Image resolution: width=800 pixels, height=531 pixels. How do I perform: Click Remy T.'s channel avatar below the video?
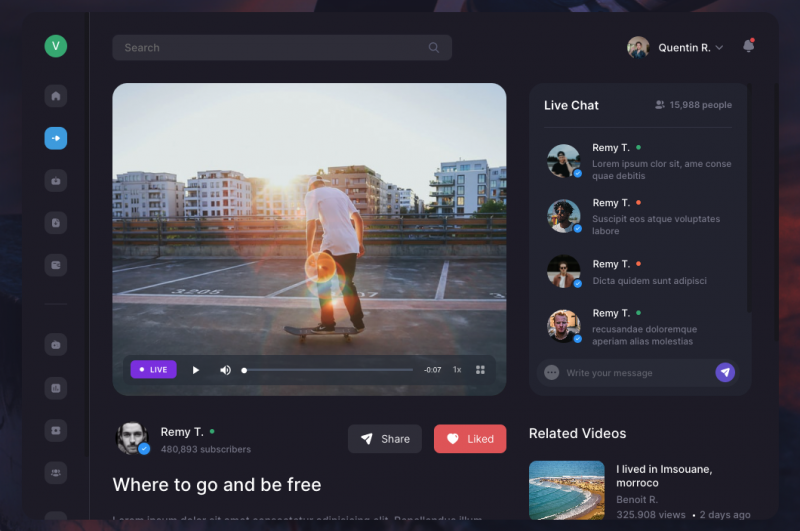click(x=132, y=438)
